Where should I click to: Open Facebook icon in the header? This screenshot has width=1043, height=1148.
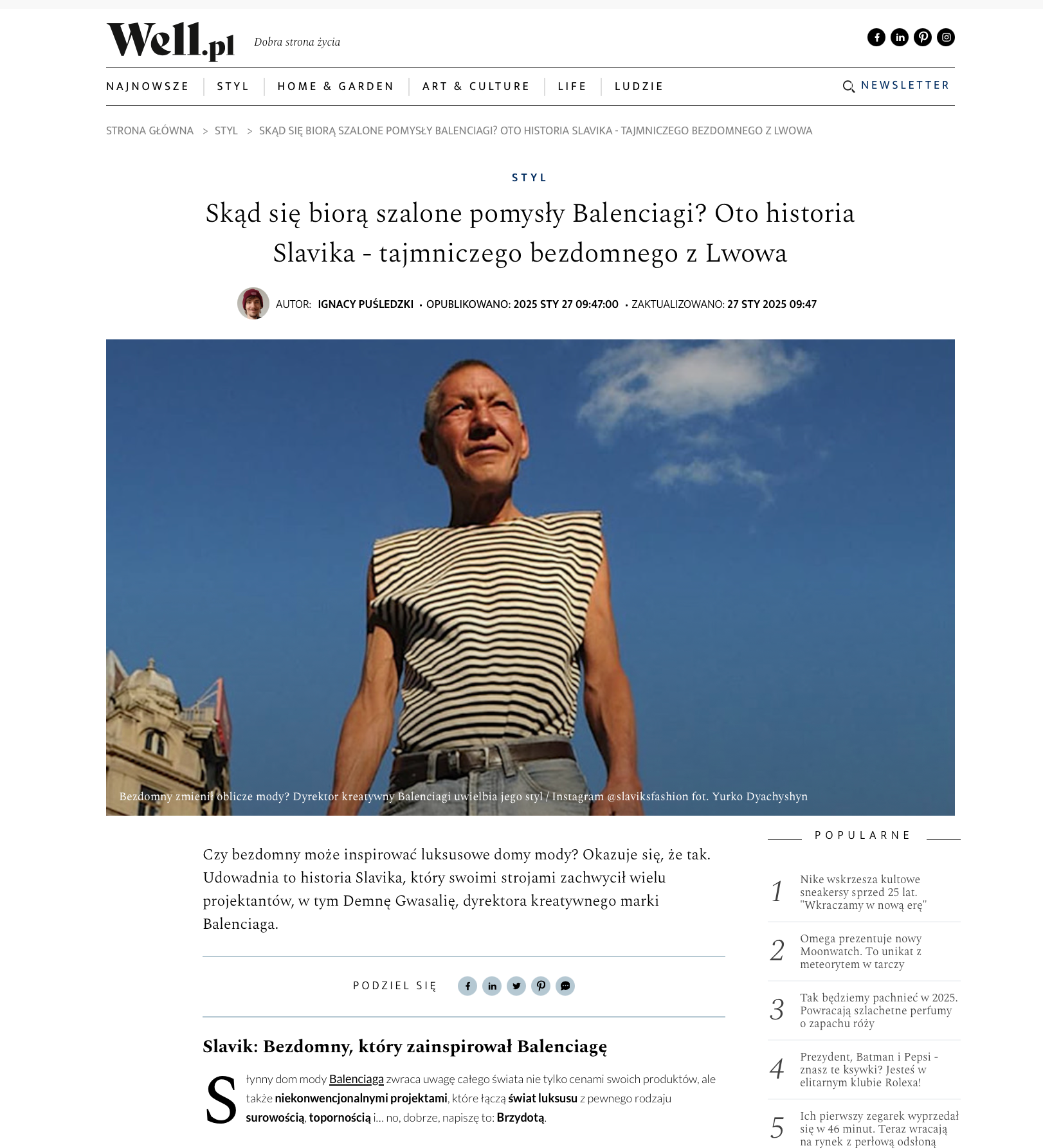[x=876, y=37]
